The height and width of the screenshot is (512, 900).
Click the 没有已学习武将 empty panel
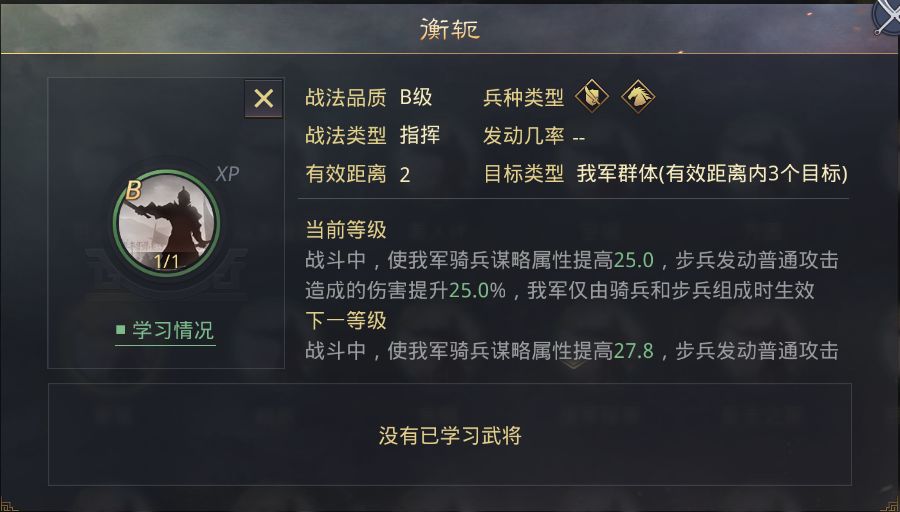[450, 435]
